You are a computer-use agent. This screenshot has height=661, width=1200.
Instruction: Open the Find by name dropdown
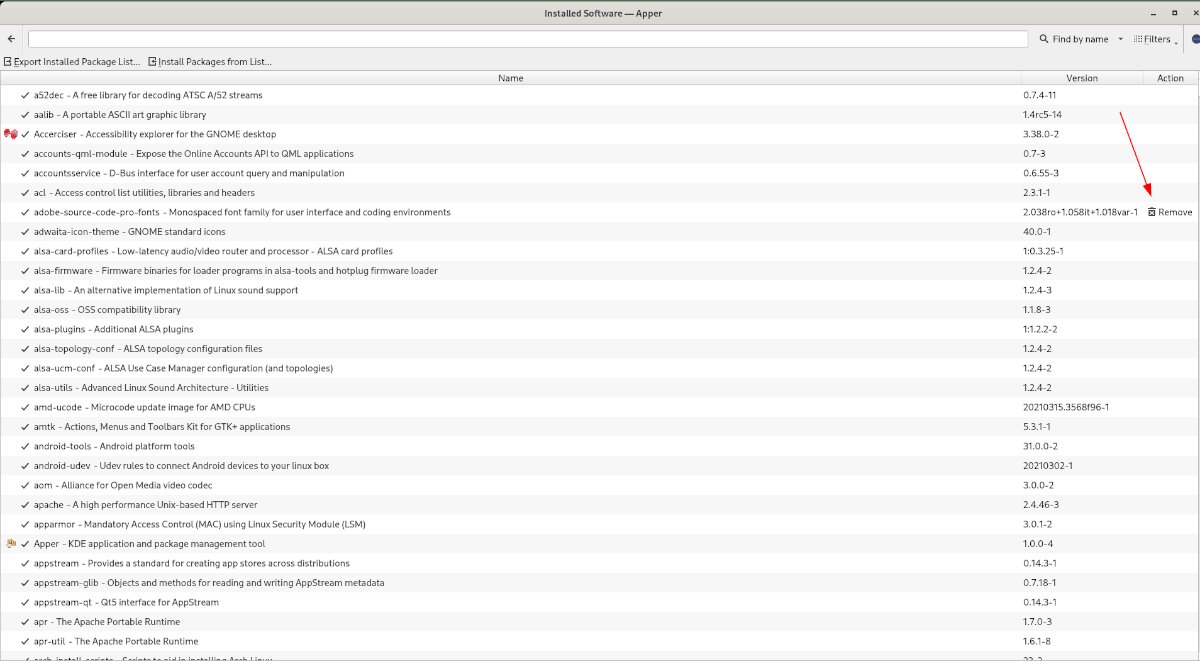(1121, 39)
